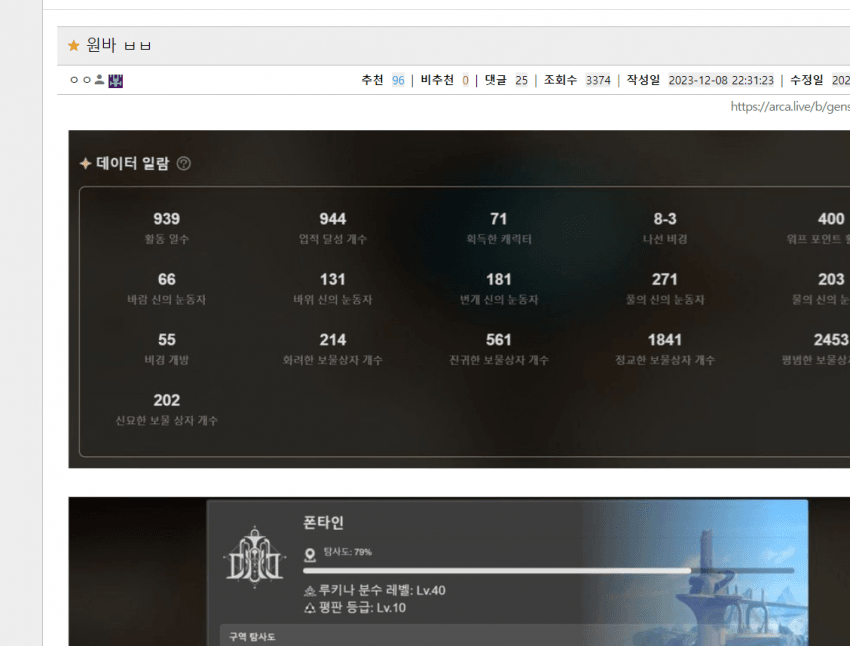
Task: Open the arca.live source link
Action: tap(789, 107)
